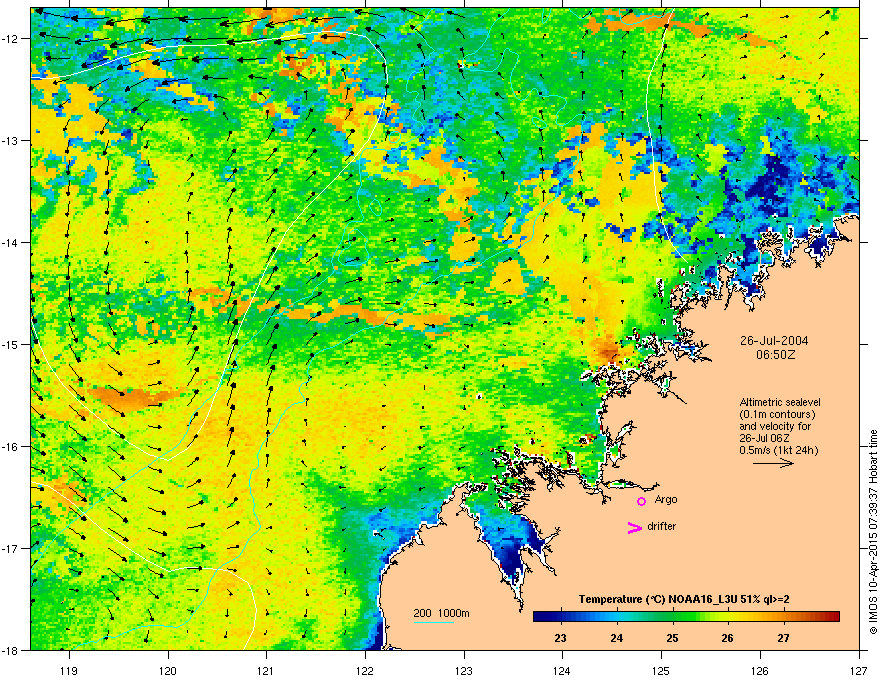
Task: Click the 'Altimetric sealevel' caption line
Action: [x=780, y=402]
